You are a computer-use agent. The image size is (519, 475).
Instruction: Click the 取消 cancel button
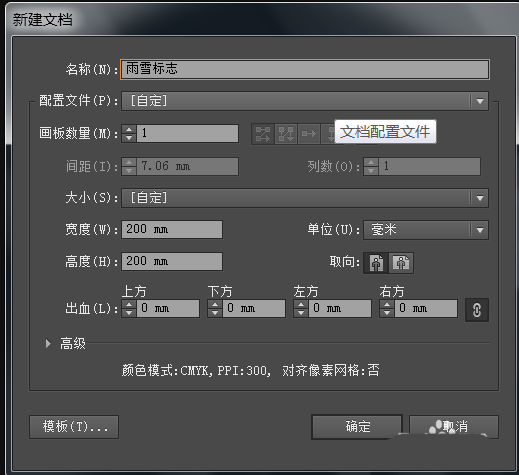(x=454, y=427)
